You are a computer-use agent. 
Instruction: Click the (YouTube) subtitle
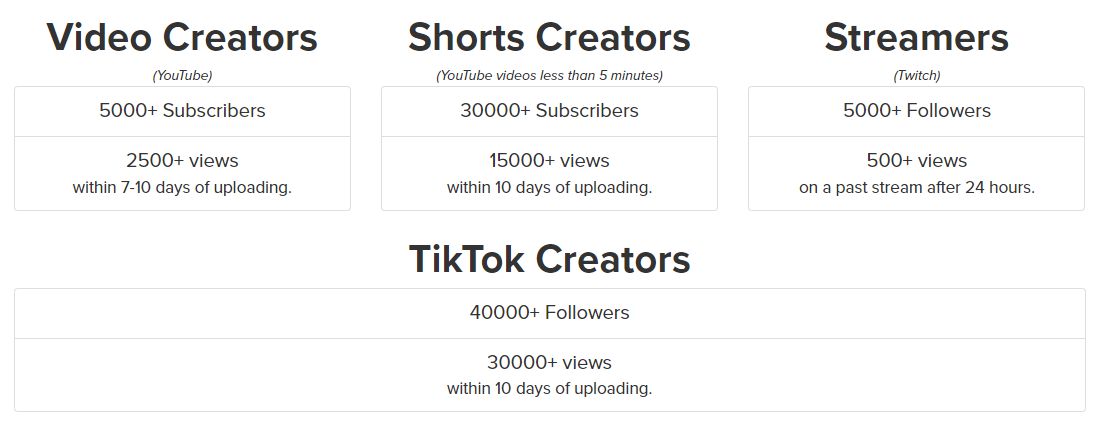[182, 76]
